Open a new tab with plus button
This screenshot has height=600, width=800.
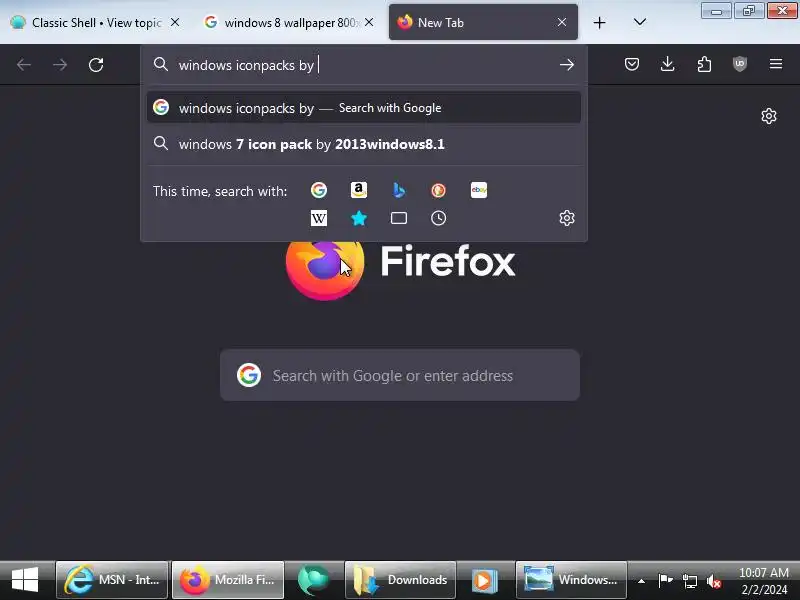pos(599,22)
